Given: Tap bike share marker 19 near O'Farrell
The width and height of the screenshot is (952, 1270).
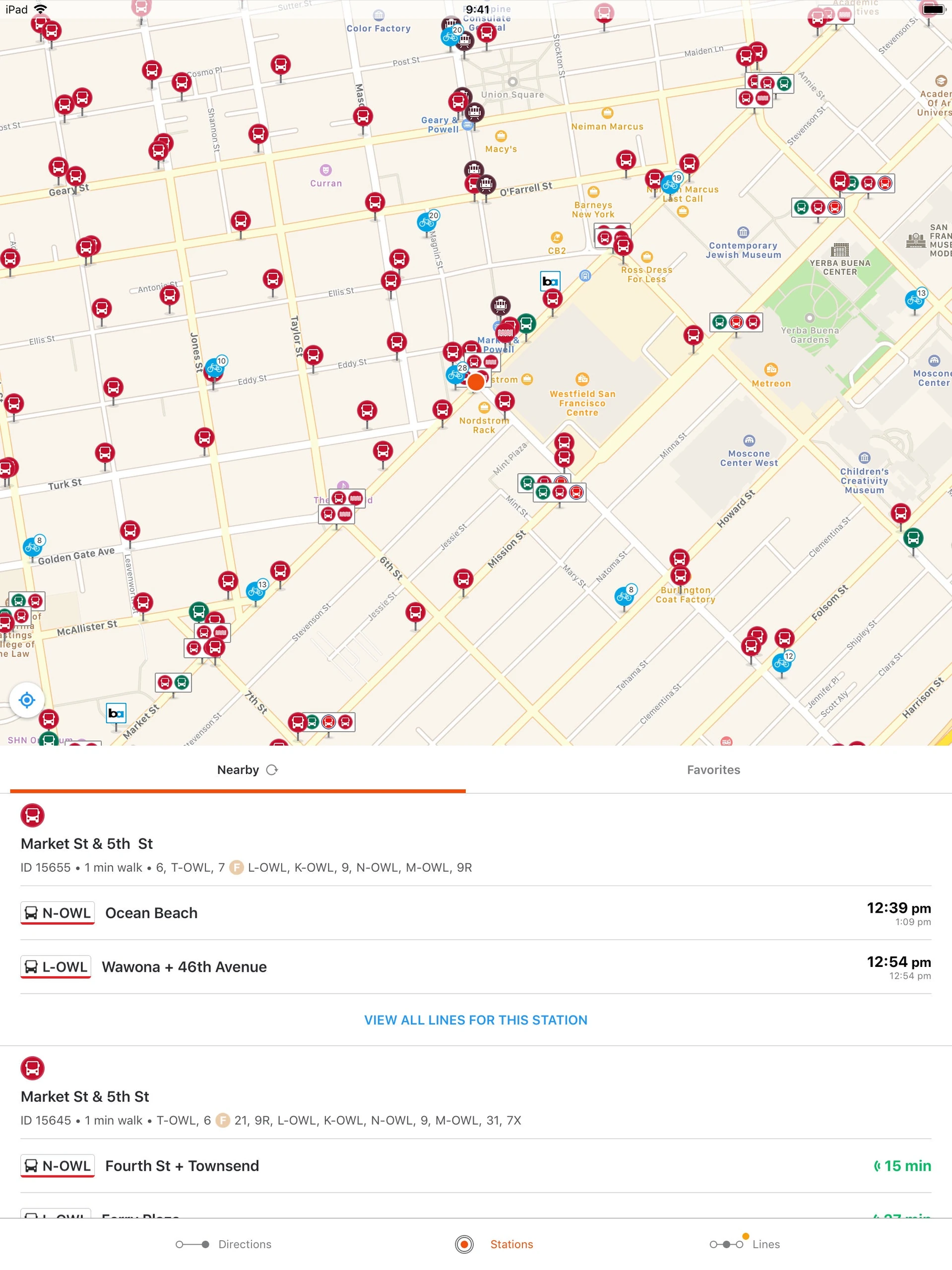Looking at the screenshot, I should (671, 184).
